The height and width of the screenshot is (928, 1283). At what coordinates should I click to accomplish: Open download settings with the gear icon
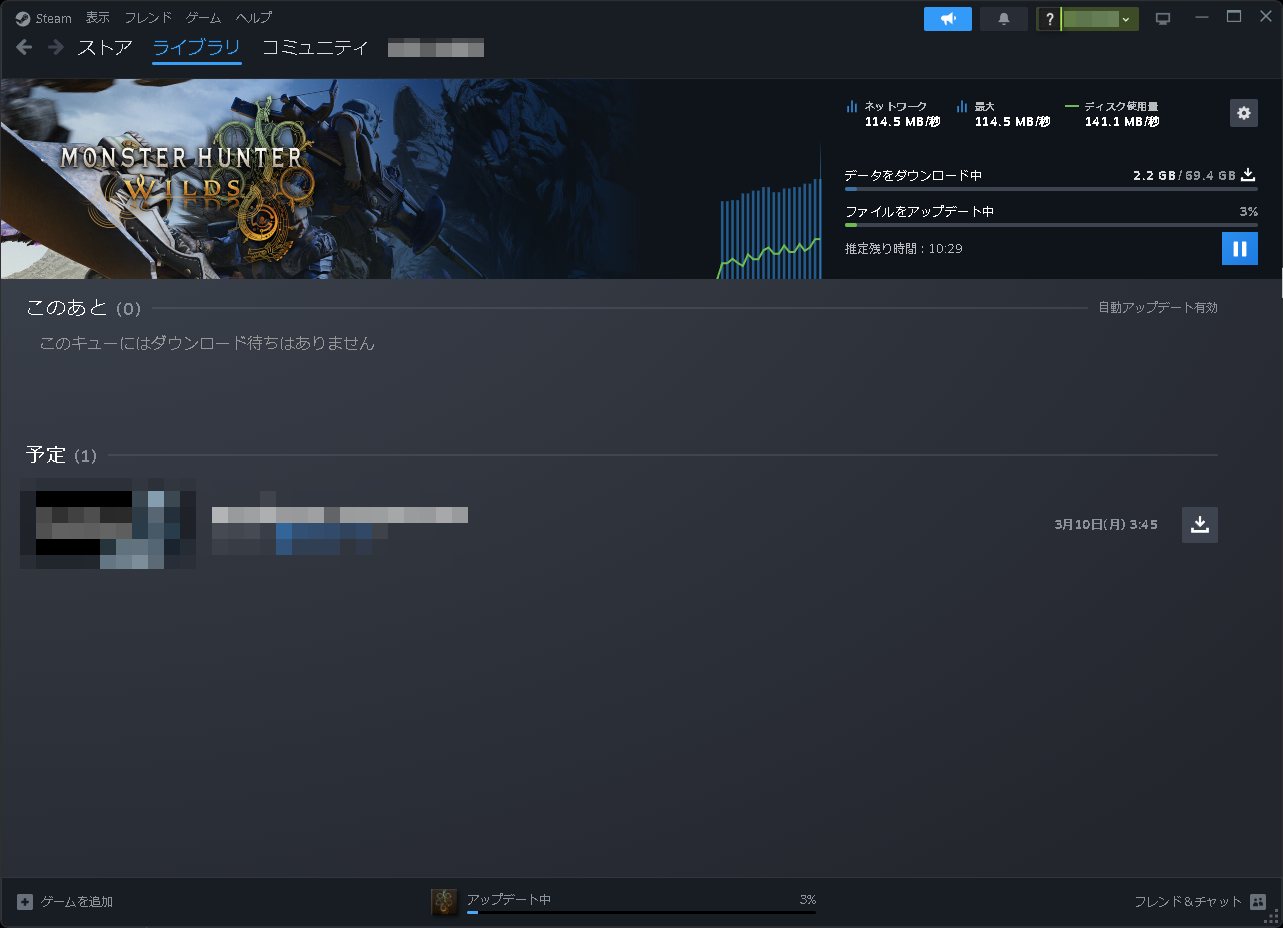click(x=1243, y=113)
